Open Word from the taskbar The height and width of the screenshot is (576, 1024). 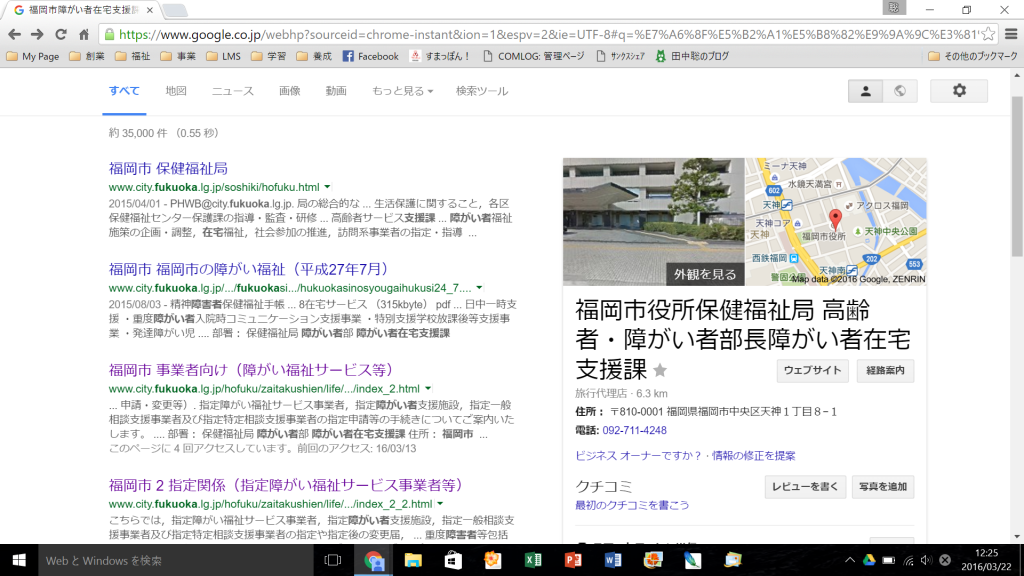click(x=613, y=560)
